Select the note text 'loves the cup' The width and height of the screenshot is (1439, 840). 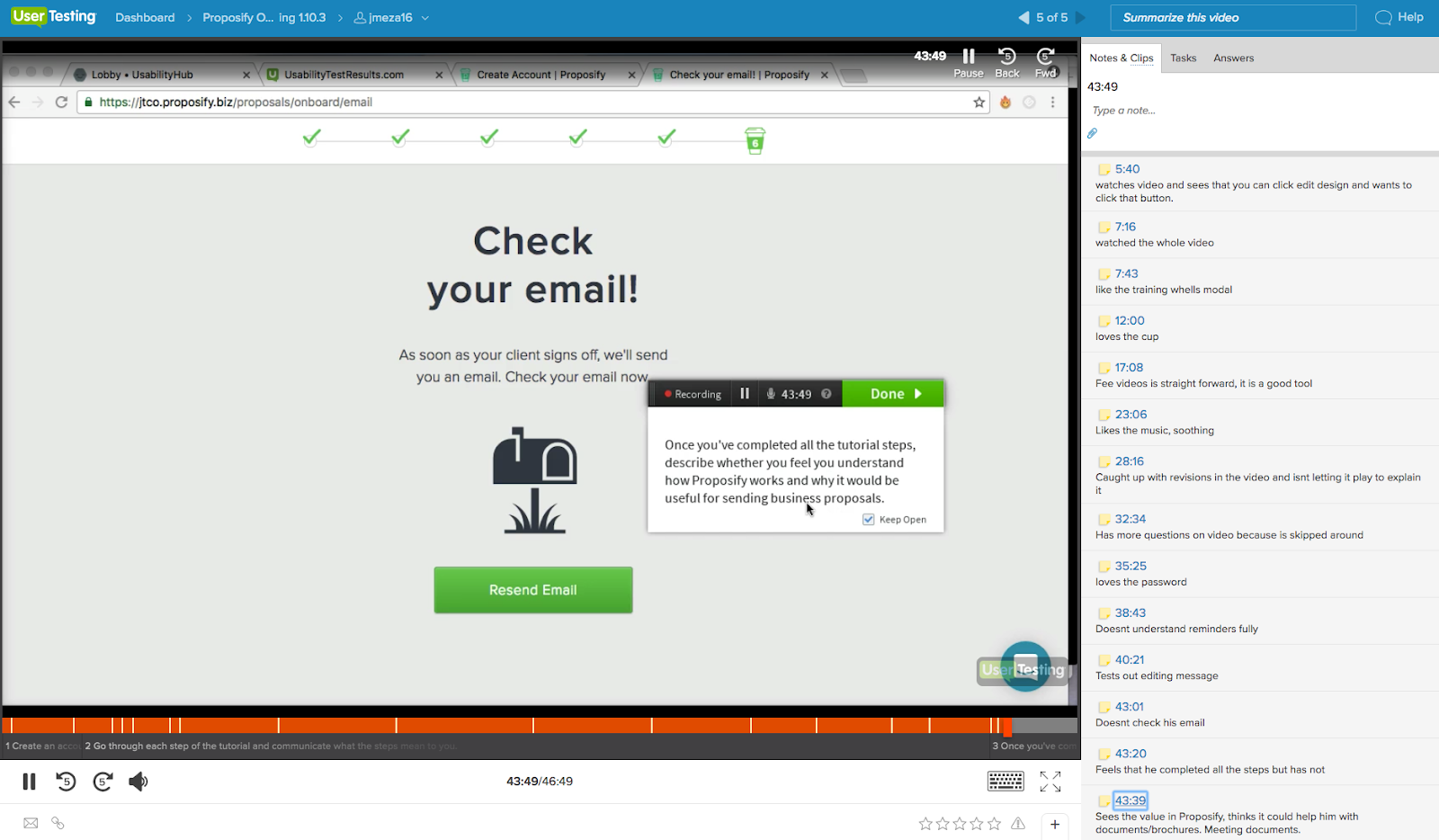(1127, 337)
